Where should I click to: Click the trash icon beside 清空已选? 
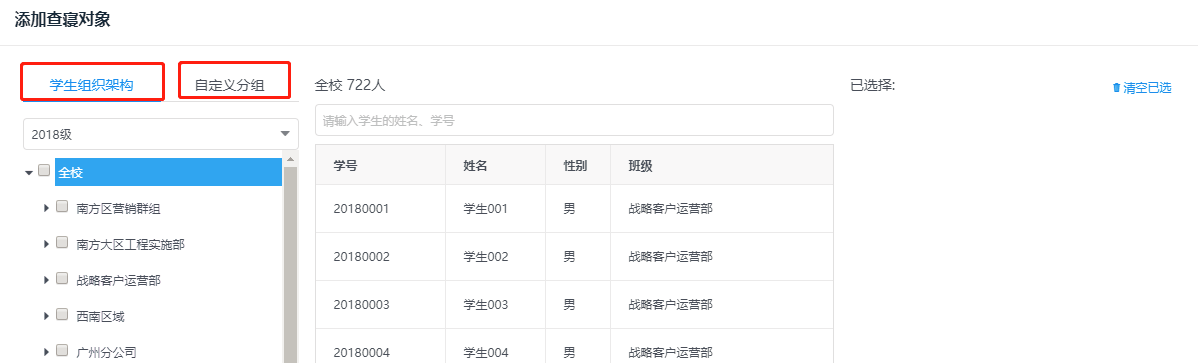click(x=1116, y=88)
